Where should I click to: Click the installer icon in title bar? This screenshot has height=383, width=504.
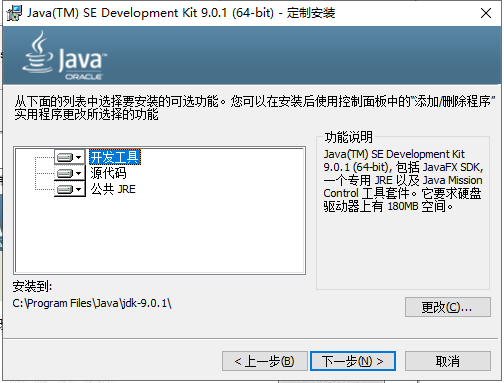[x=14, y=13]
